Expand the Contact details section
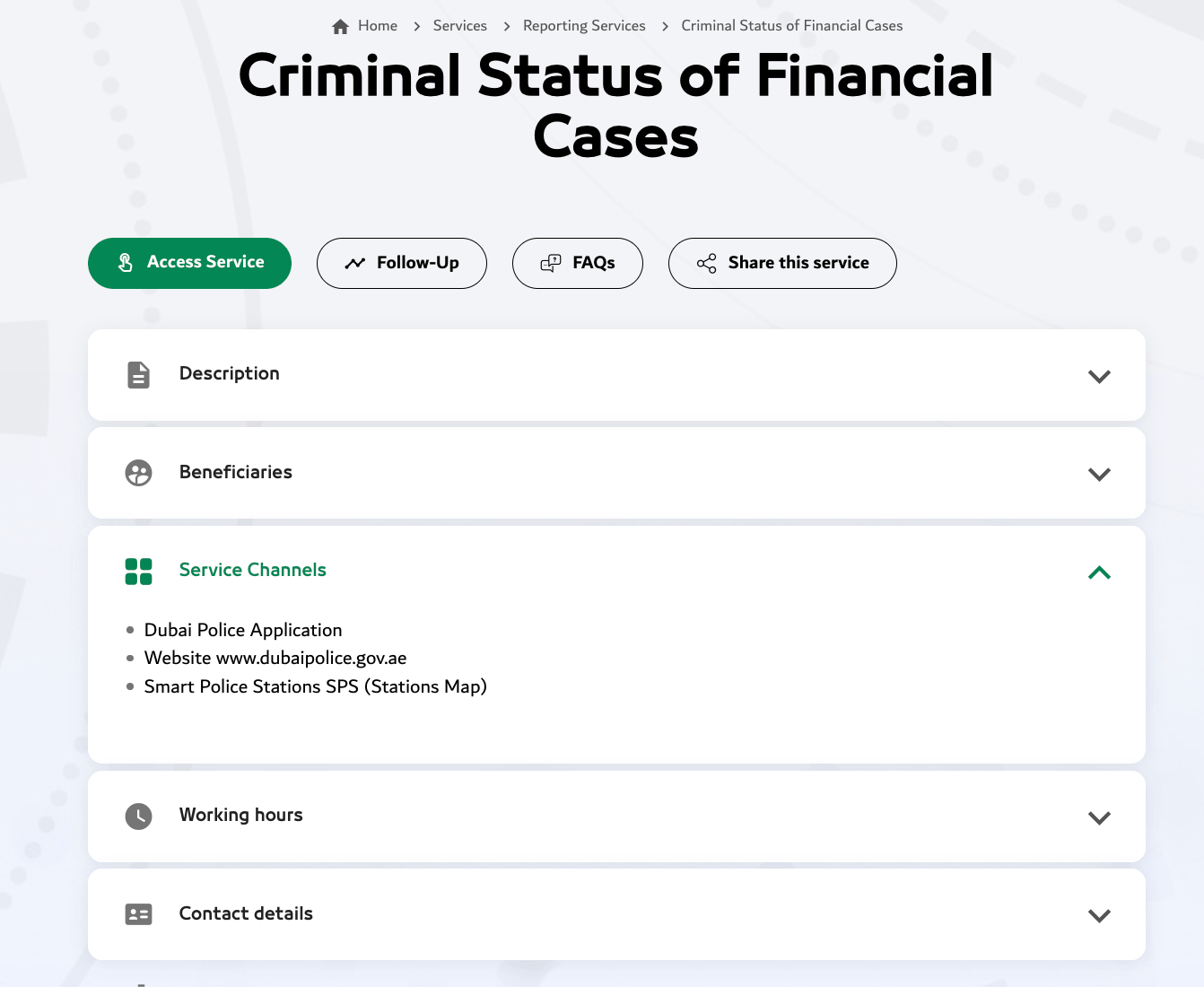This screenshot has width=1204, height=987. coord(1099,916)
